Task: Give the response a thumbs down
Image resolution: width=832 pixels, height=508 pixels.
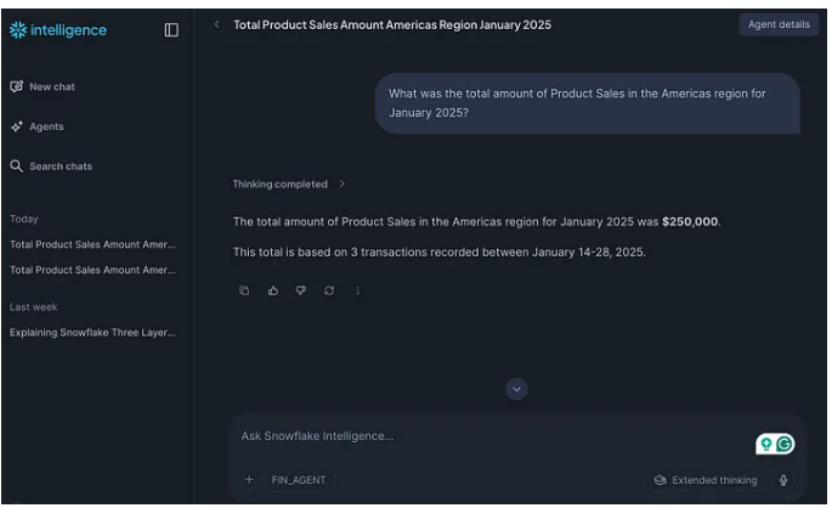Action: pyautogui.click(x=301, y=291)
